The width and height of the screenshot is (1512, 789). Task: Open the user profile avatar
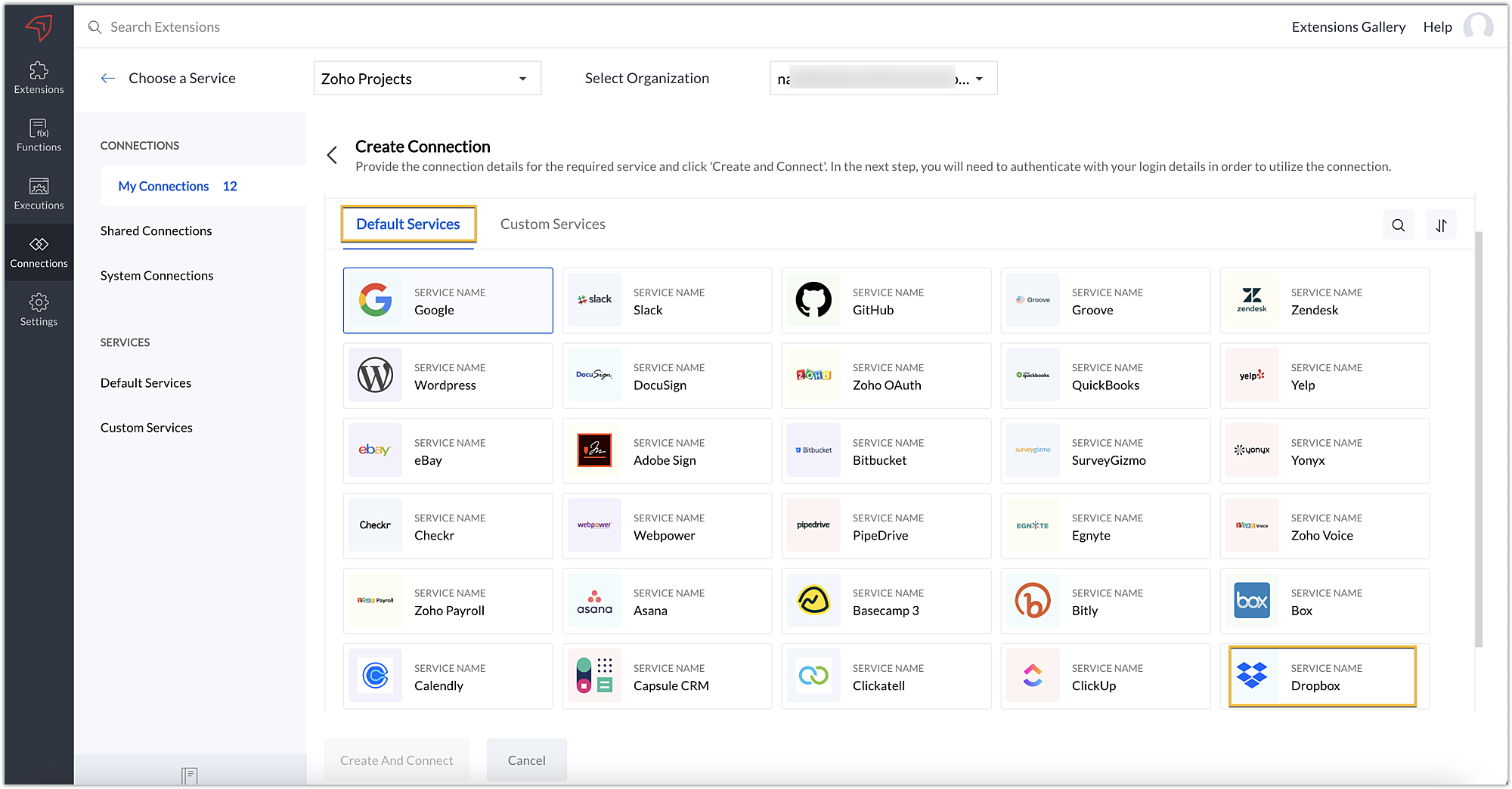pos(1478,27)
